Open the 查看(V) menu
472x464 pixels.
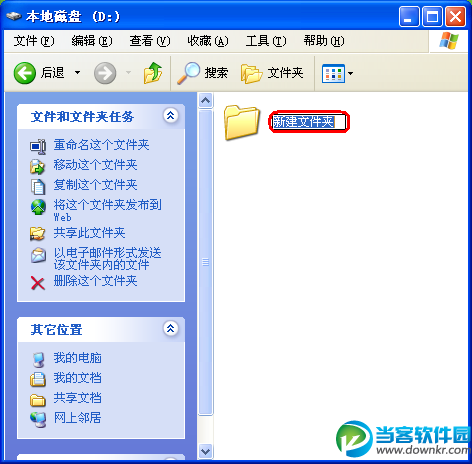click(150, 41)
